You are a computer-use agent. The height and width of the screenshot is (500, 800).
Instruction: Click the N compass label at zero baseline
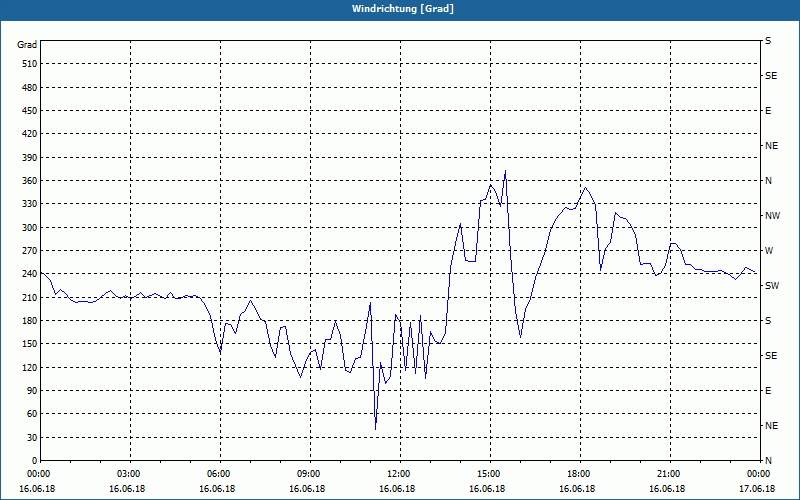point(768,461)
